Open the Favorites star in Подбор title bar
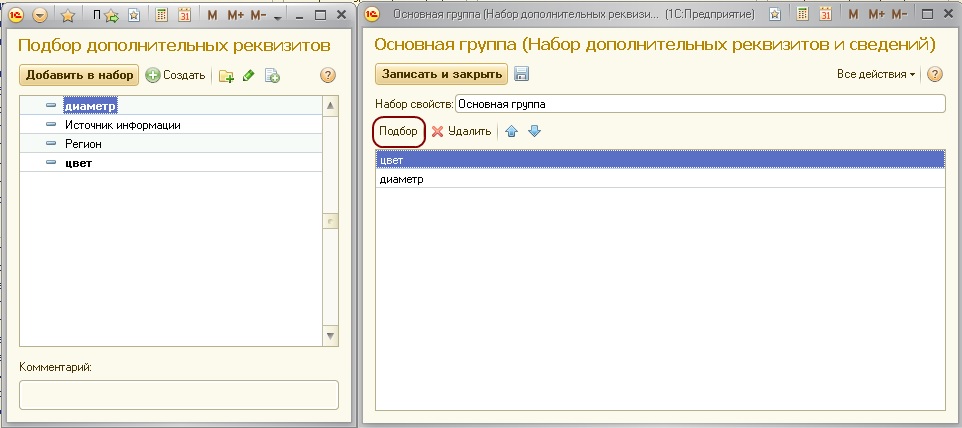The image size is (962, 428). tap(67, 16)
